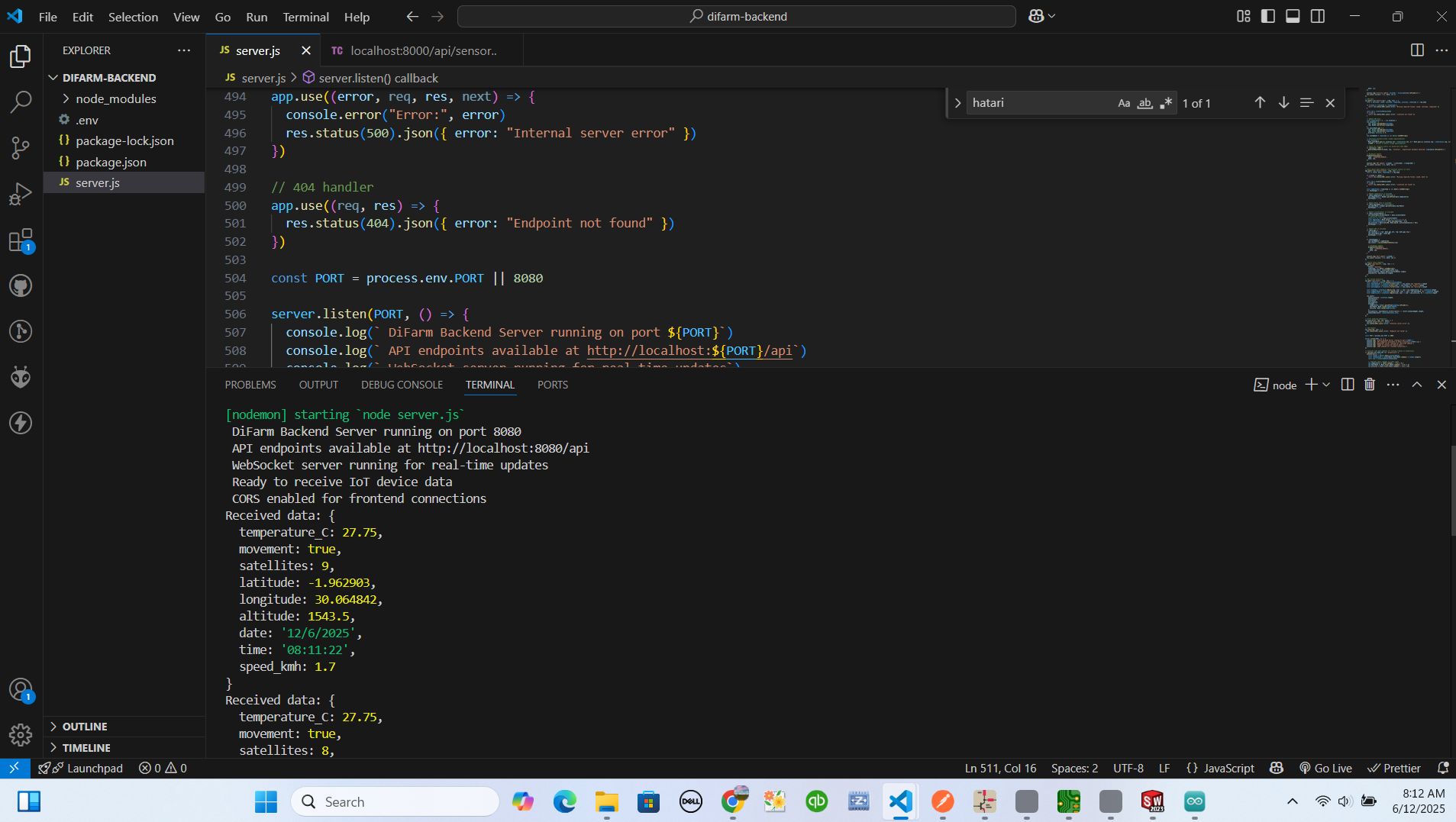The height and width of the screenshot is (822, 1456).
Task: Switch to the DEBUG CONSOLE tab
Action: coord(402,385)
